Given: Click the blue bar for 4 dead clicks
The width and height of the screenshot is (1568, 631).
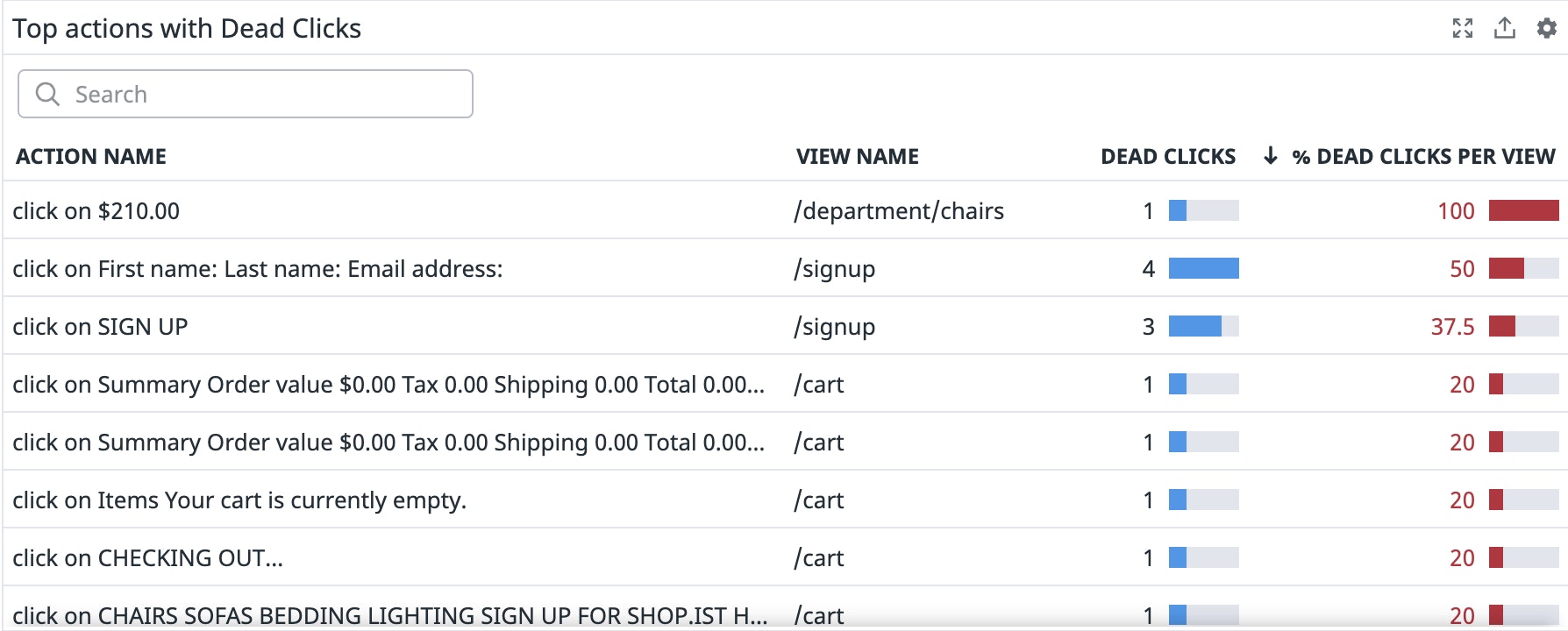Looking at the screenshot, I should [x=1203, y=268].
